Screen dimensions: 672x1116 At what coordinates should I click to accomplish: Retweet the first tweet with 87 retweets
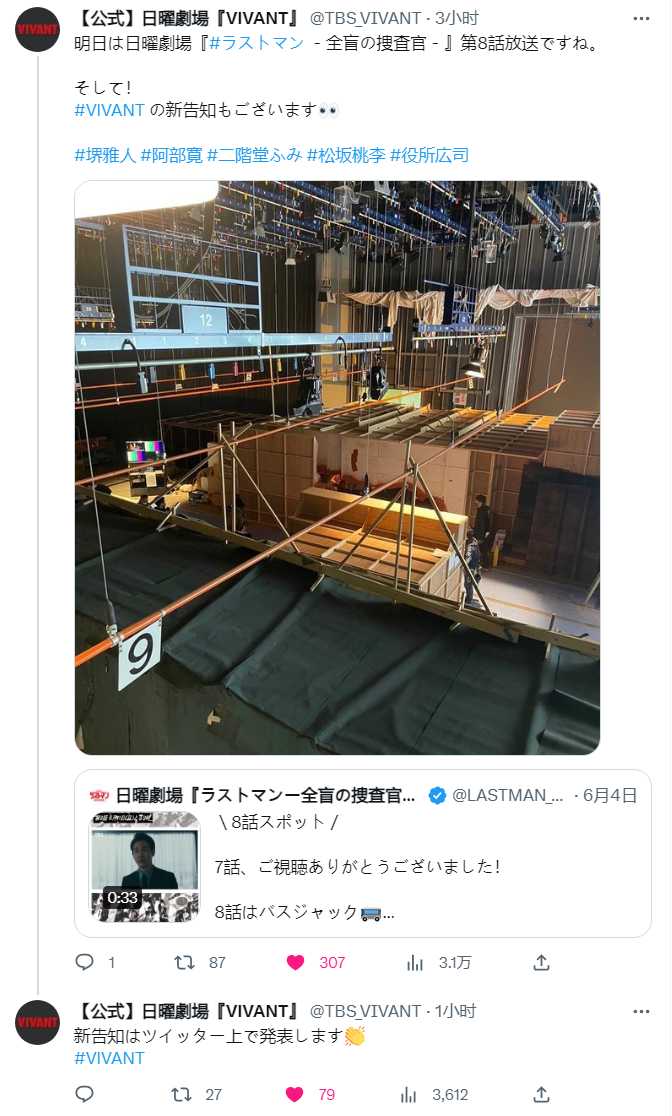pyautogui.click(x=184, y=962)
